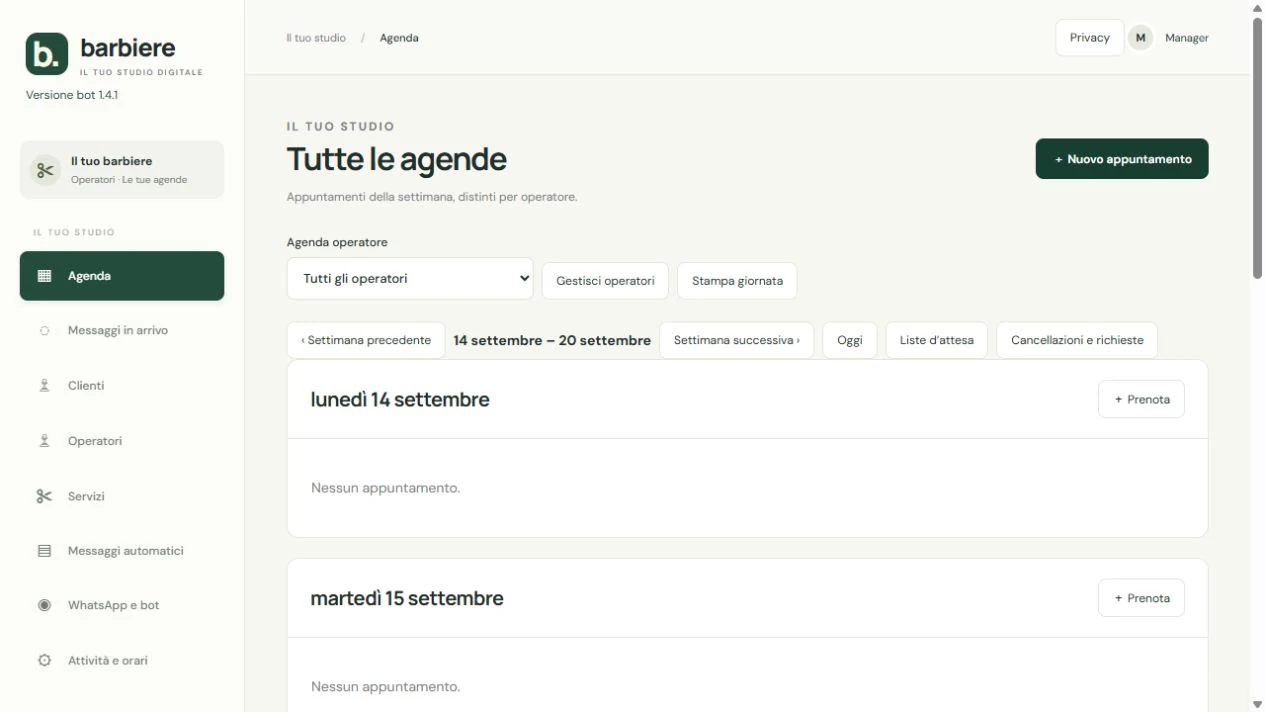Click the M user avatar
This screenshot has height=712, width=1265.
click(1140, 38)
